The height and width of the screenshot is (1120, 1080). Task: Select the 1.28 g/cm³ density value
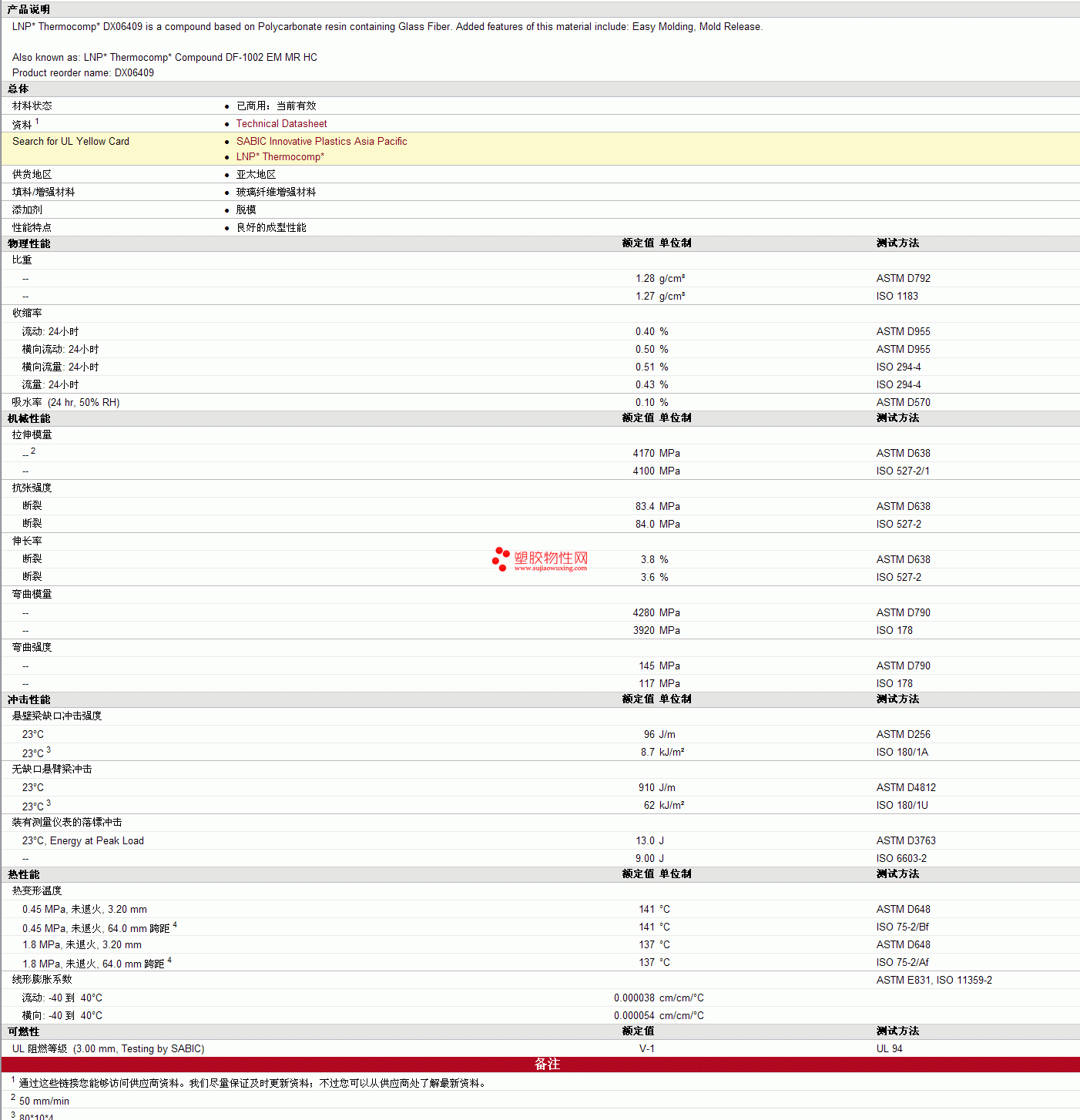[x=660, y=278]
